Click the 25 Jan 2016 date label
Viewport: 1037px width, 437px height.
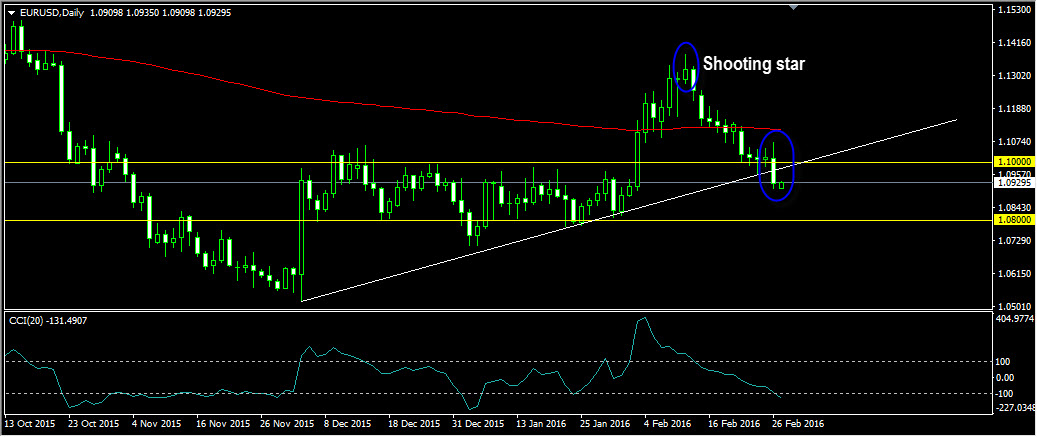click(x=606, y=423)
